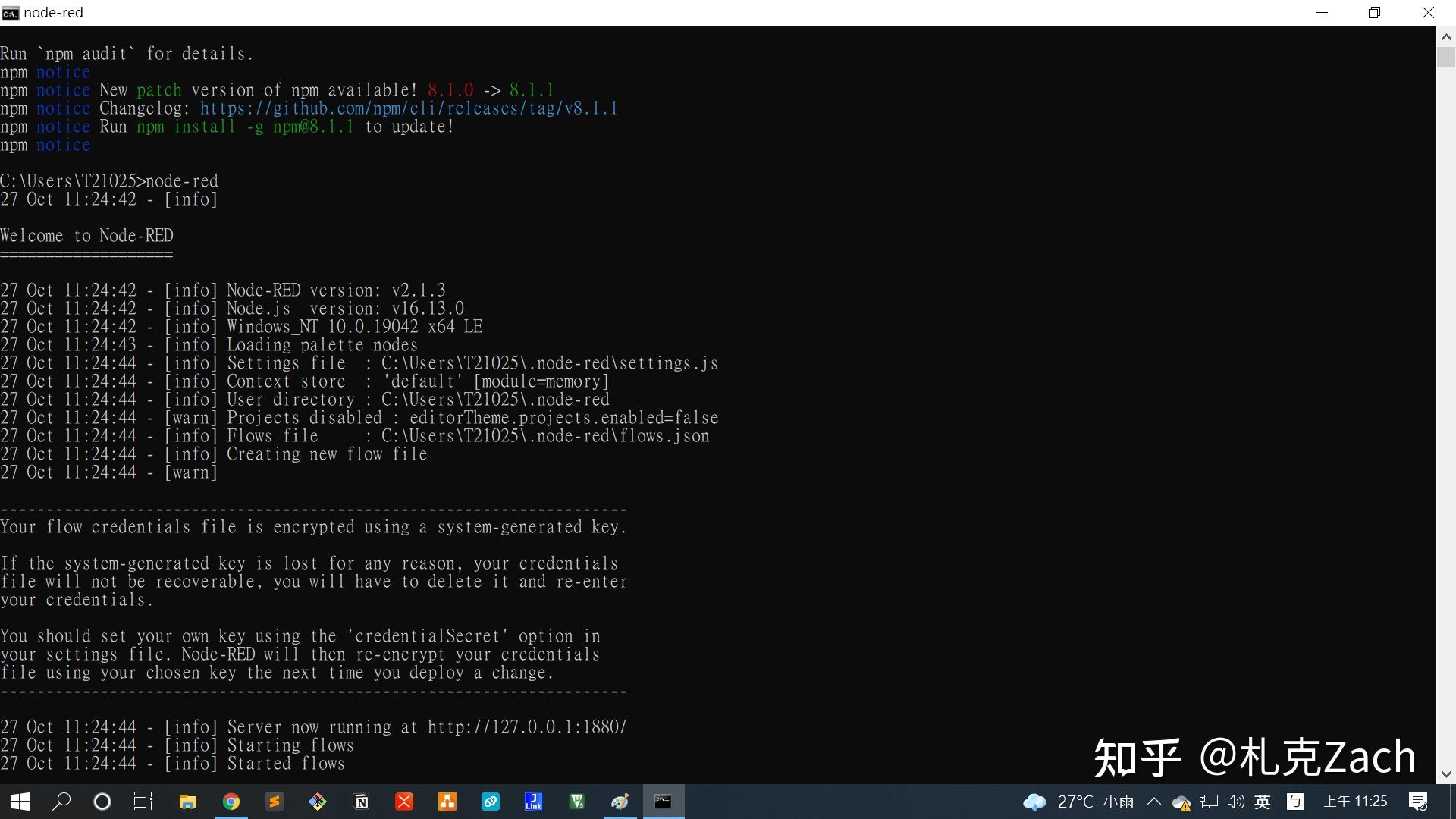Open the Windows Start menu

[x=20, y=802]
